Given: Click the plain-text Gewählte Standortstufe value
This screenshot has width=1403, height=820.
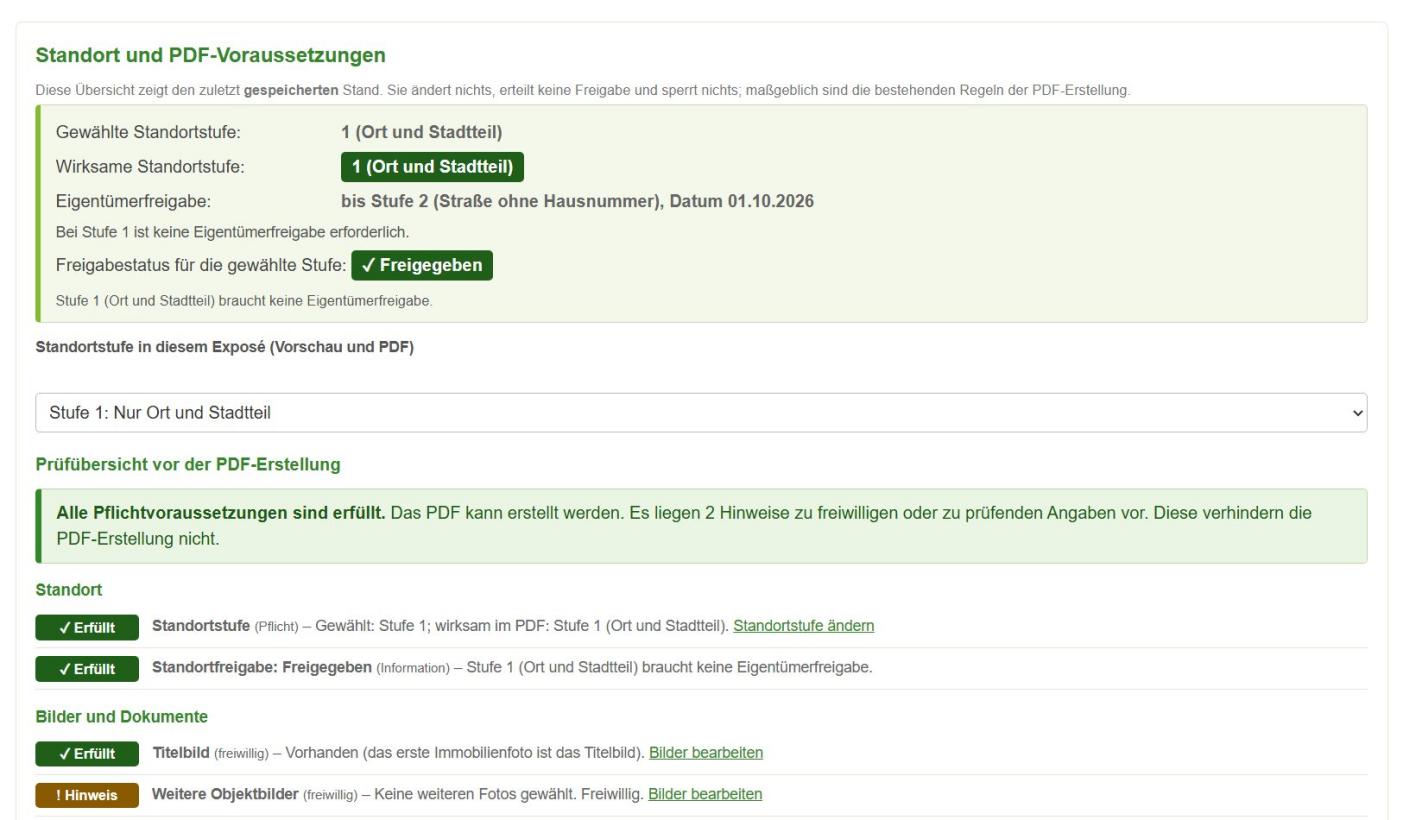Looking at the screenshot, I should tap(421, 131).
